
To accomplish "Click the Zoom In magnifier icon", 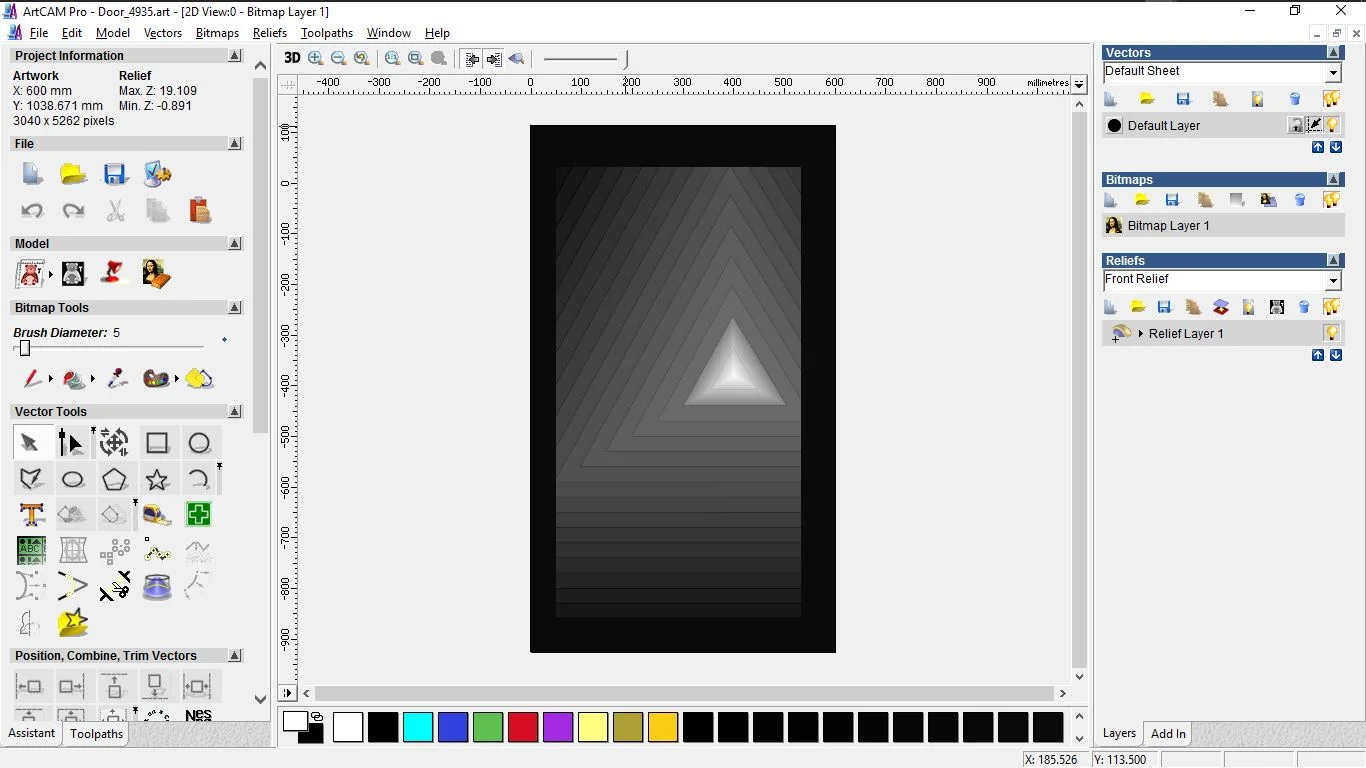I will [316, 59].
